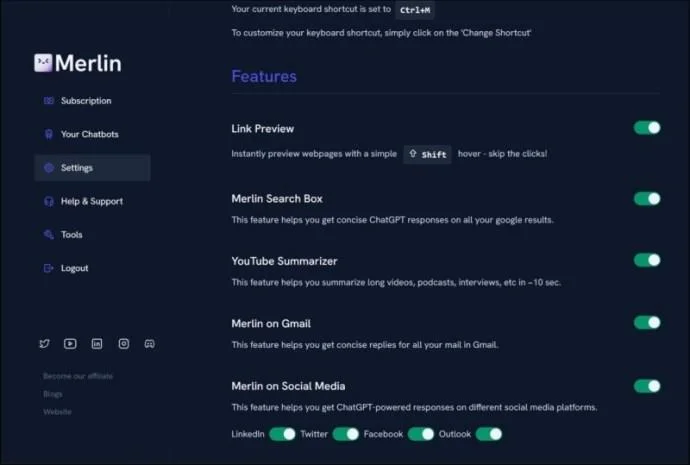The width and height of the screenshot is (690, 465).
Task: Toggle the YouTube Summarizer feature
Action: [647, 260]
